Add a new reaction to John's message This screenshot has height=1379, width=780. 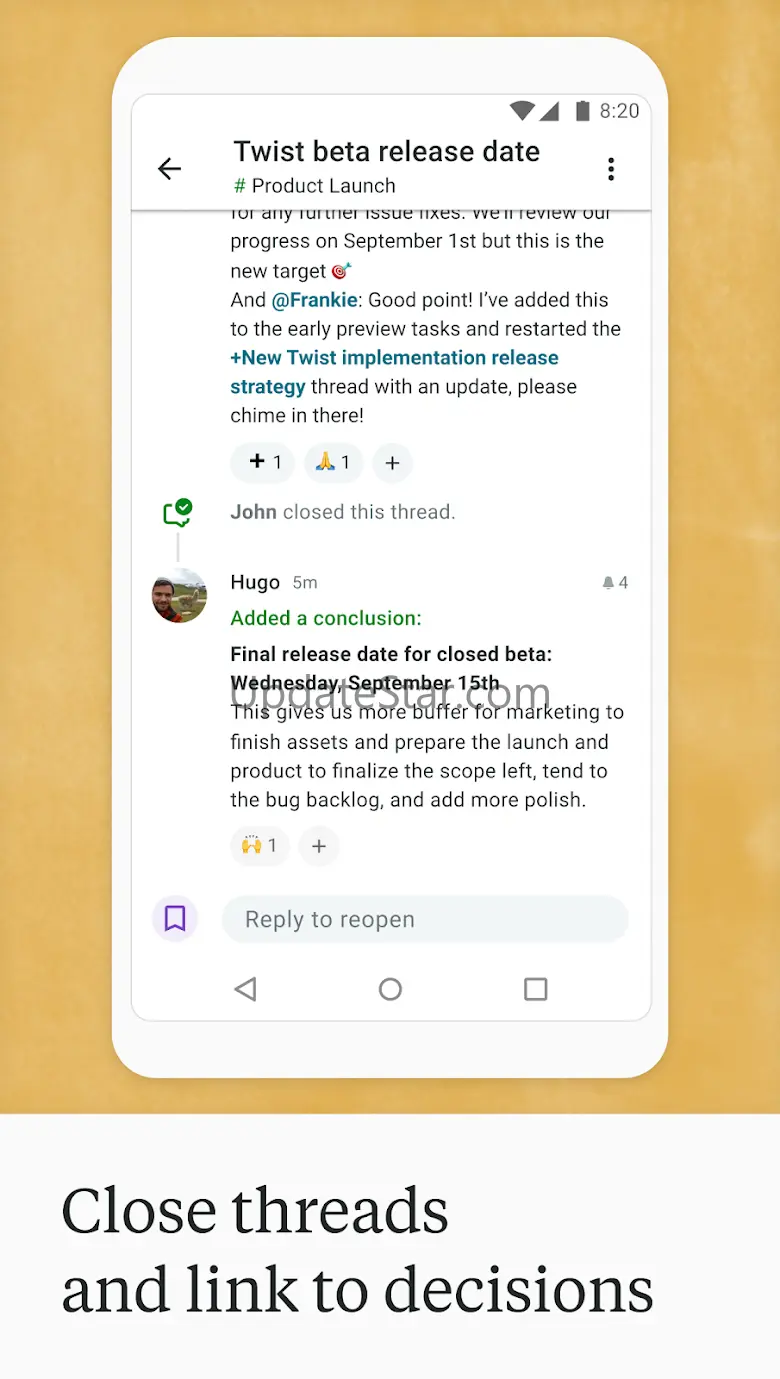tap(393, 462)
